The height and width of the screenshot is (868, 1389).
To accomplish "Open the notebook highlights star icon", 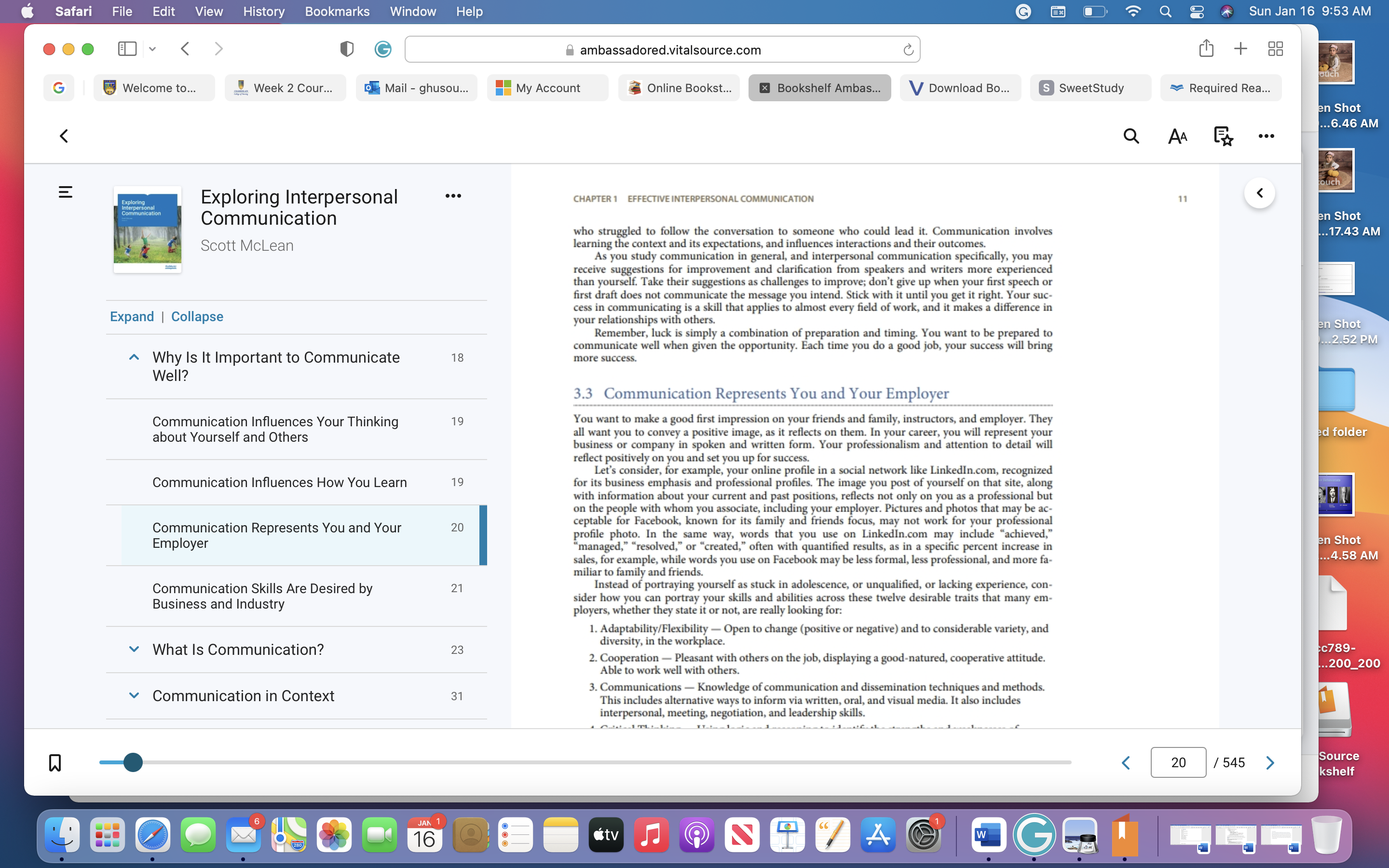I will point(1223,136).
